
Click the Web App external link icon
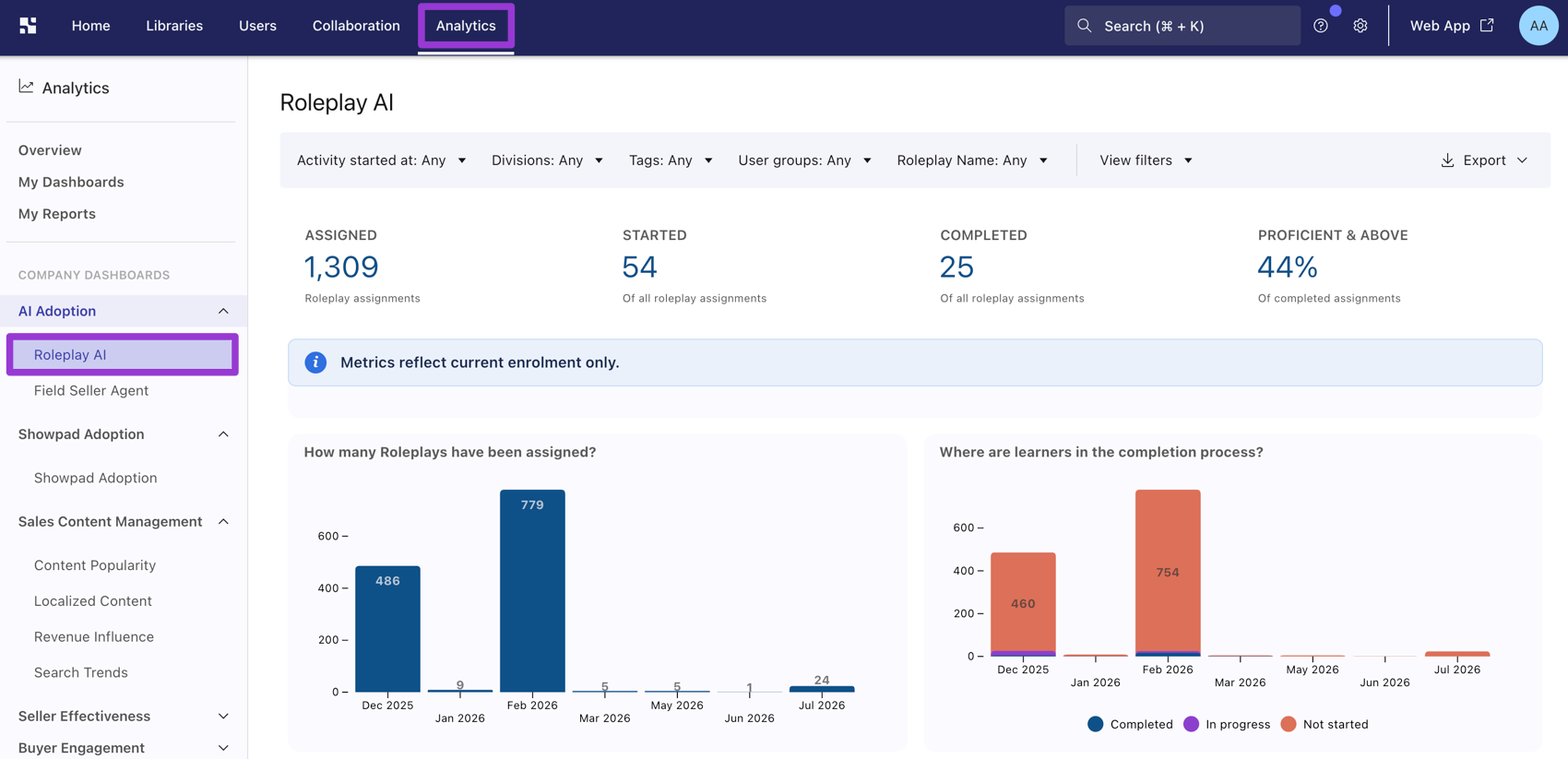(x=1487, y=25)
